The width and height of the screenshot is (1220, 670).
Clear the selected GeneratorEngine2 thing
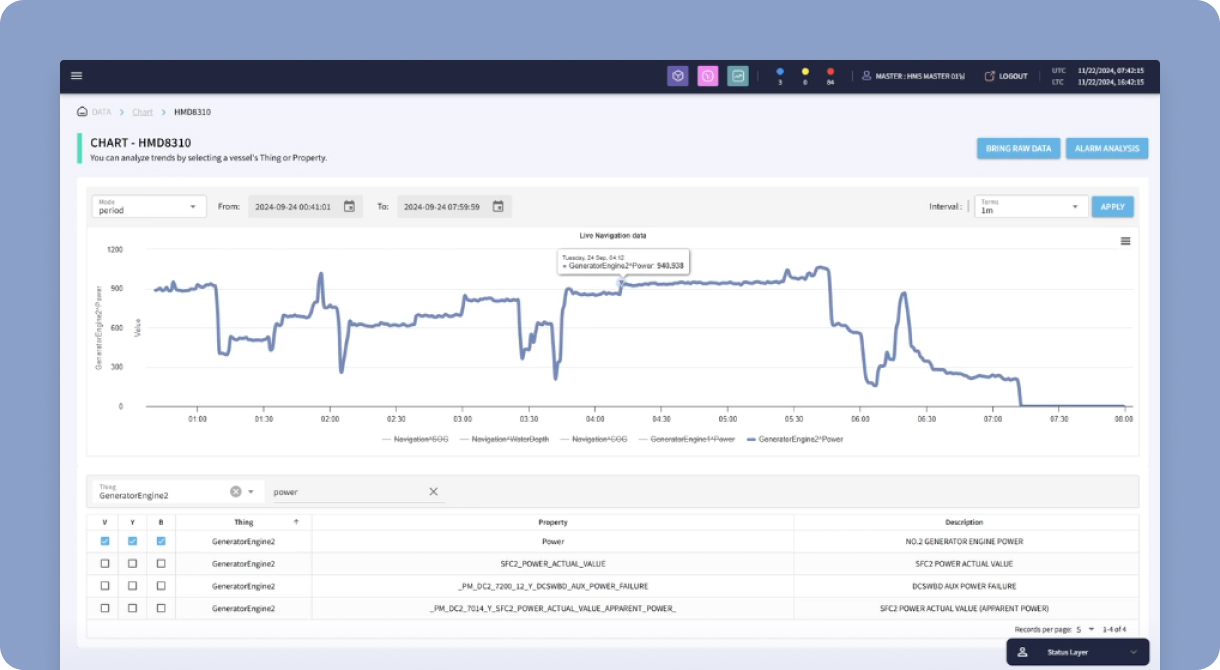point(236,491)
